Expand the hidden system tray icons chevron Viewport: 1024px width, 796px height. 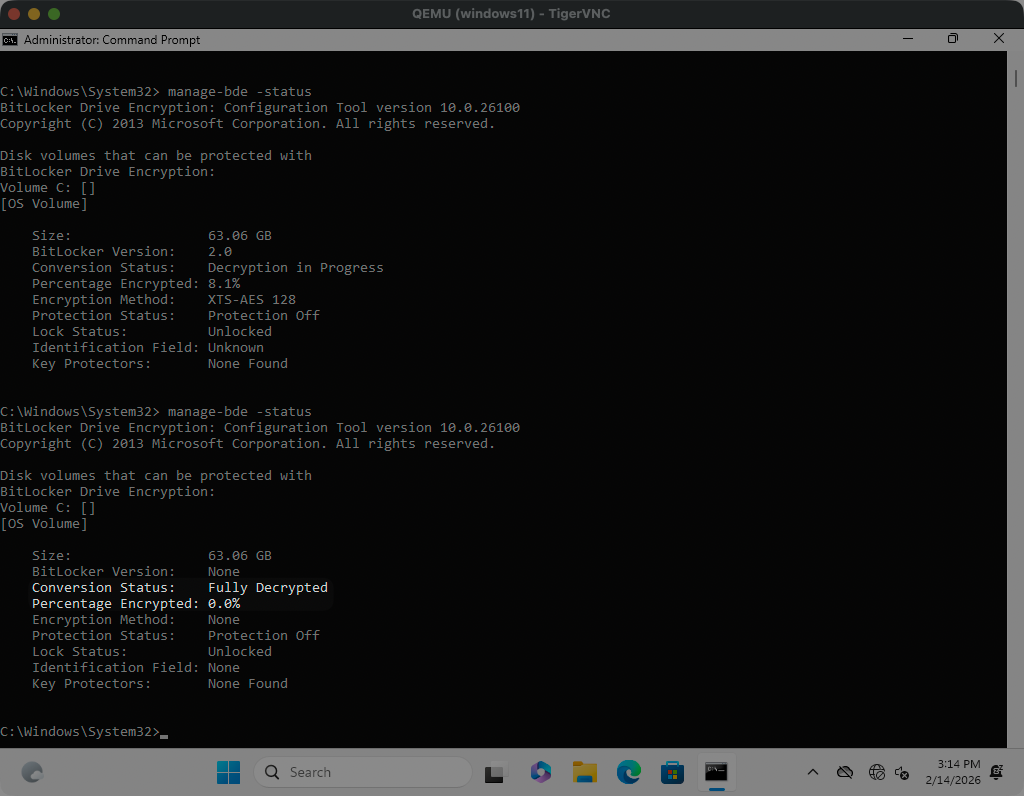click(x=813, y=772)
